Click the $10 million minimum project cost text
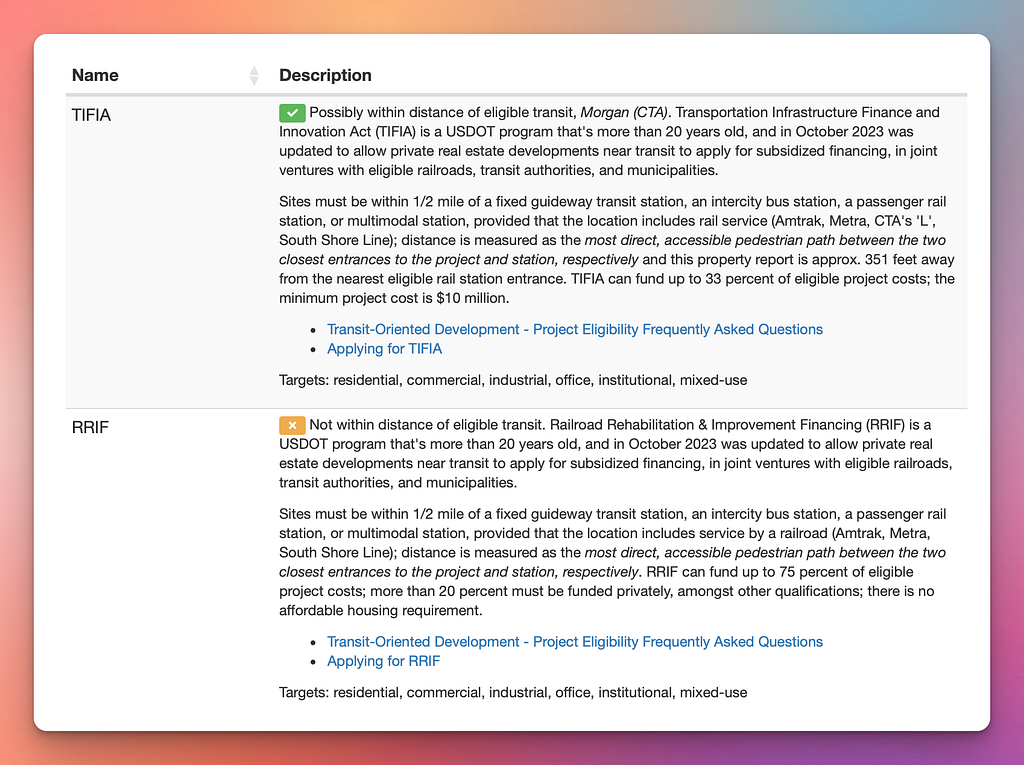This screenshot has height=765, width=1024. click(x=394, y=298)
